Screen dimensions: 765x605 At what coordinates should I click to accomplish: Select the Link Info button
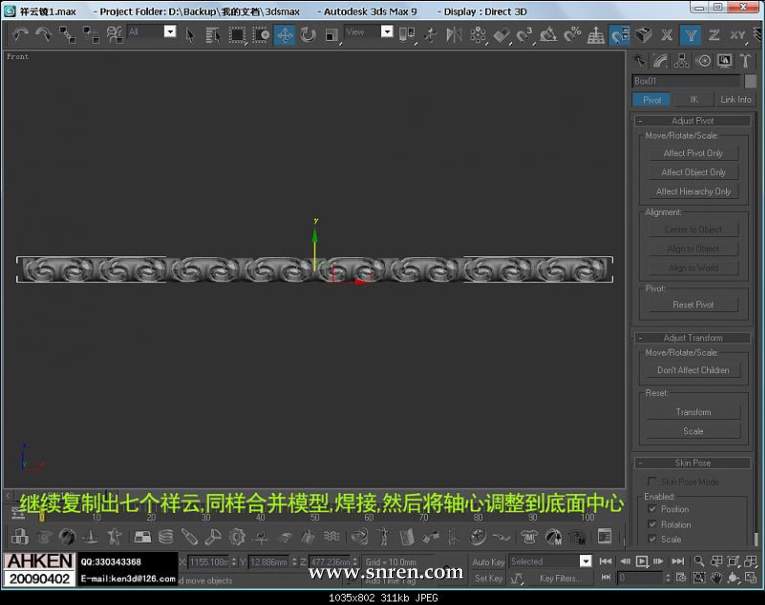735,100
